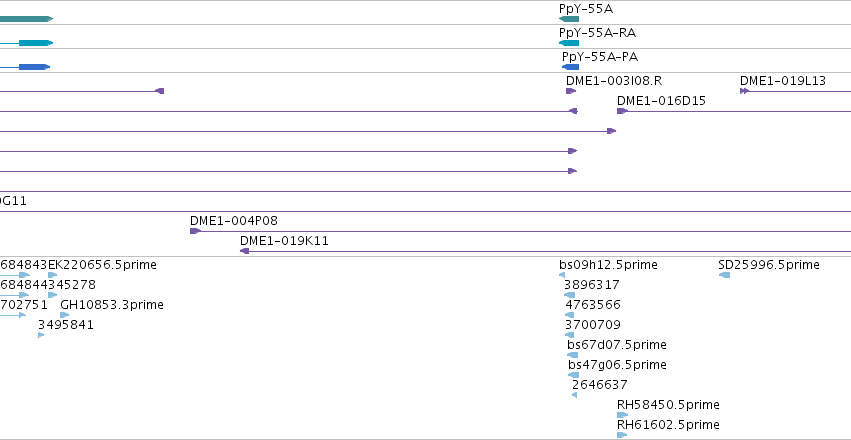Click the EK220656.5prime label

[103, 265]
